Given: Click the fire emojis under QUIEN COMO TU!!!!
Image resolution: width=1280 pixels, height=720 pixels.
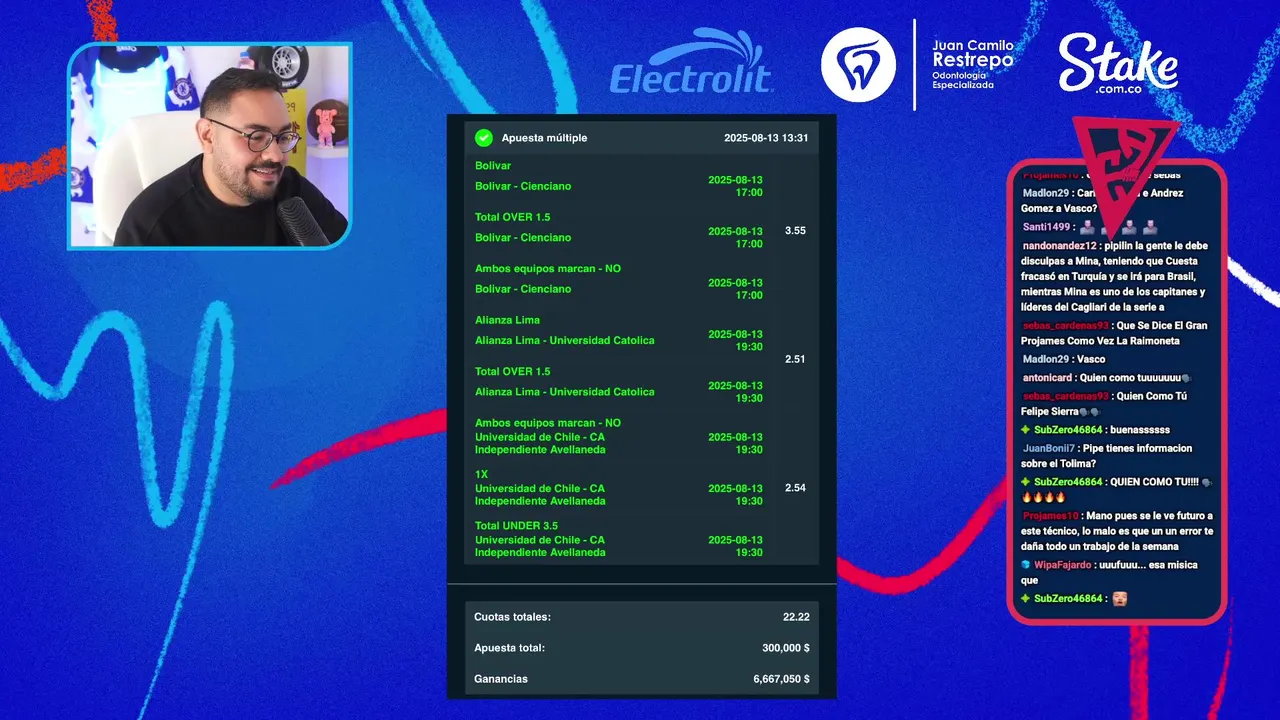Looking at the screenshot, I should coord(1044,497).
